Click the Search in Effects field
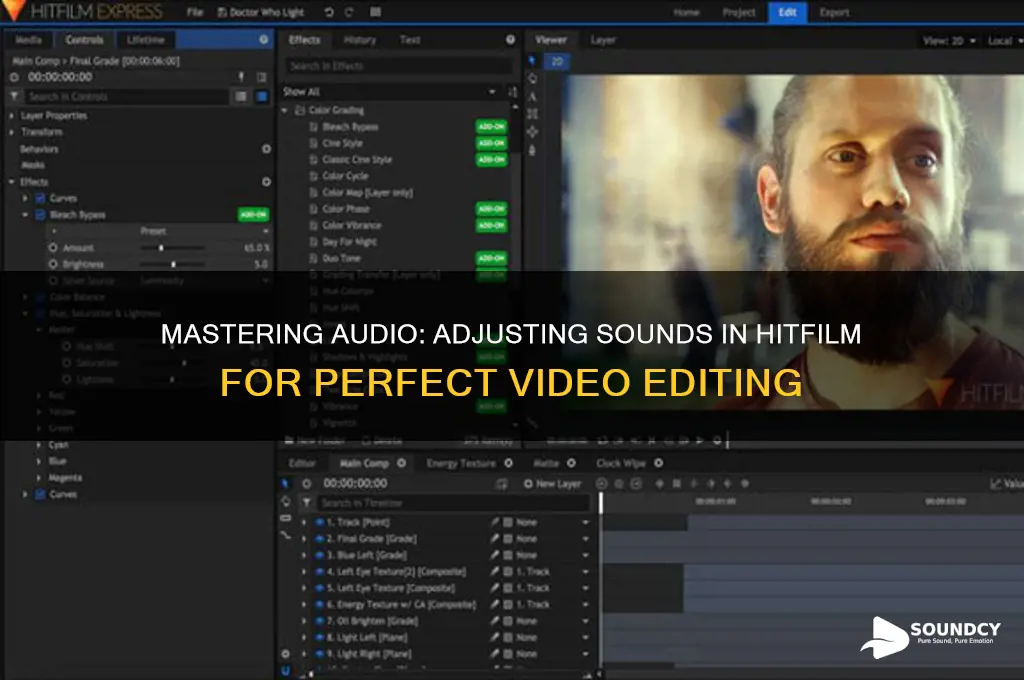 (398, 66)
